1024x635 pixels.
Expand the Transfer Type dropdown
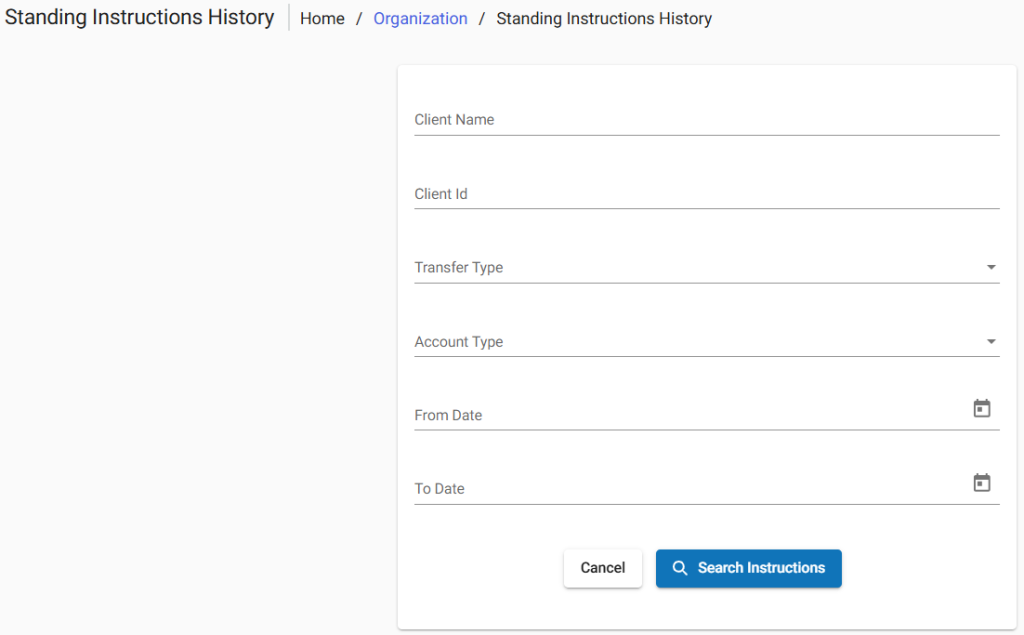click(x=707, y=267)
